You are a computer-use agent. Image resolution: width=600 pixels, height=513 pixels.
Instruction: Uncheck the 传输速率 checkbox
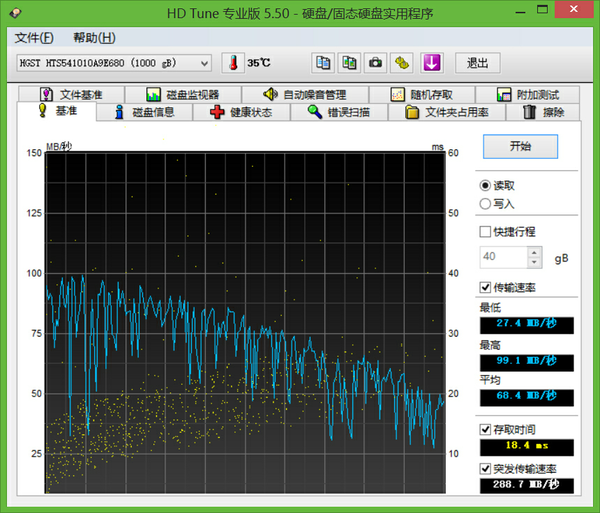pyautogui.click(x=486, y=288)
